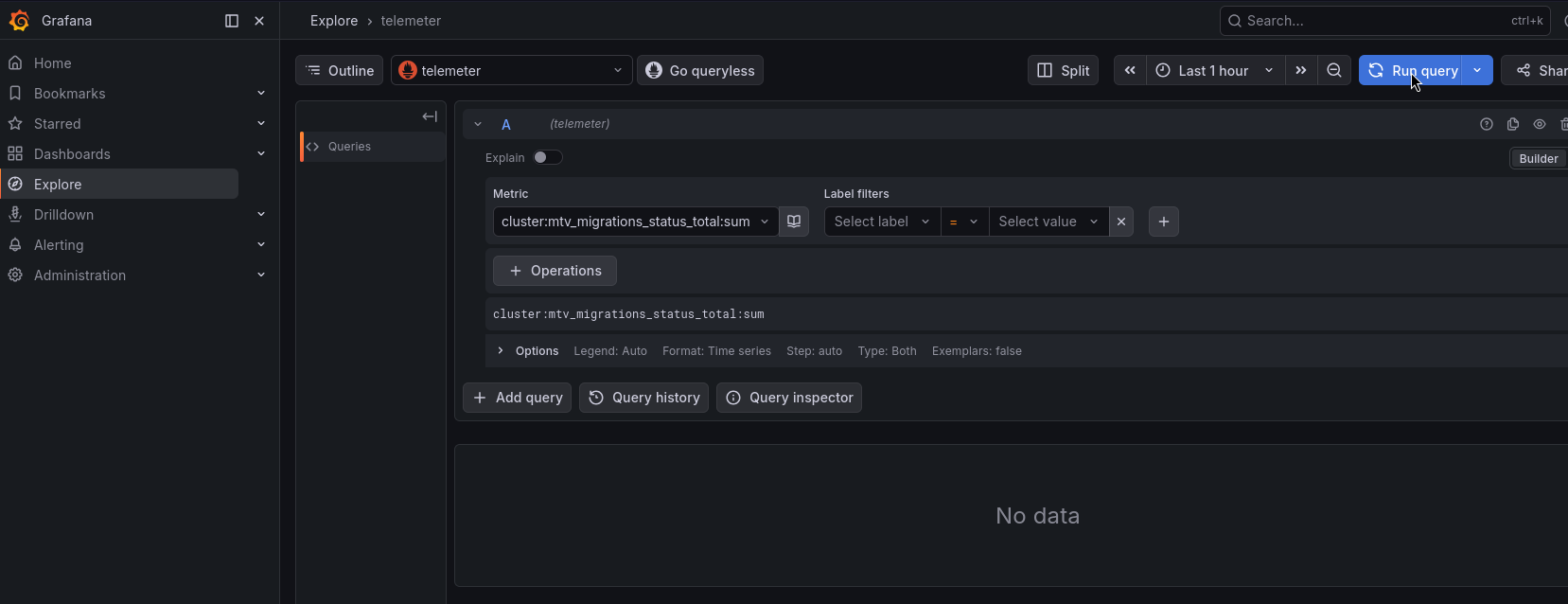Shift time range forward with double-right arrows

coord(1301,70)
